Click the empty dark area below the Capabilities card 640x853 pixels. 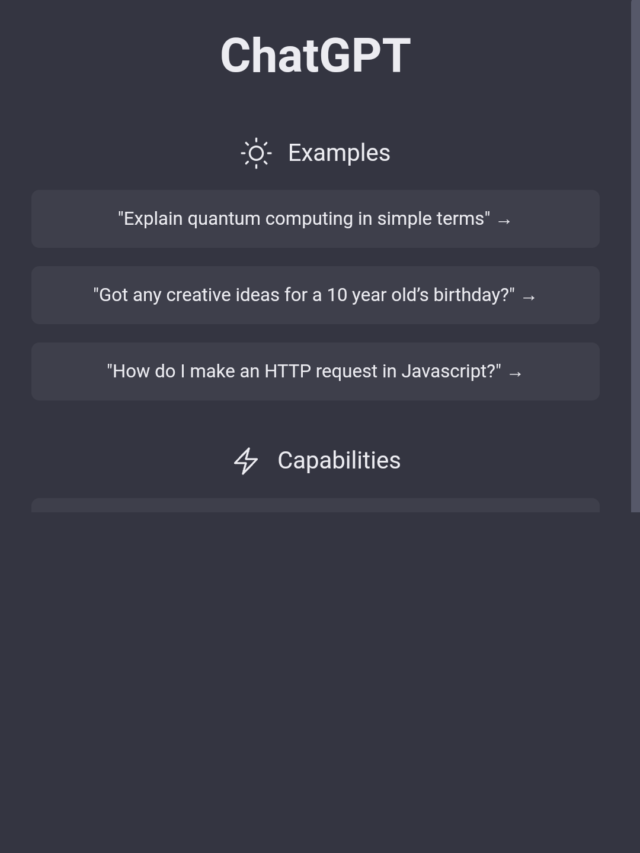coord(315,680)
